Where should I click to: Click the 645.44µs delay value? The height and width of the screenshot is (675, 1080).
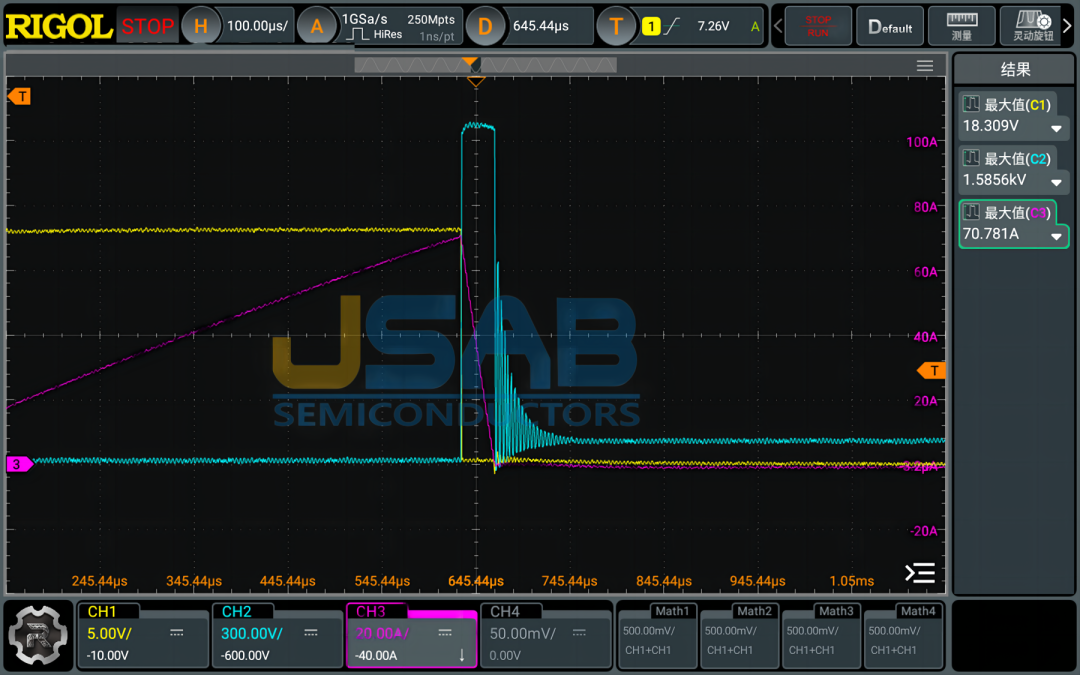(541, 26)
